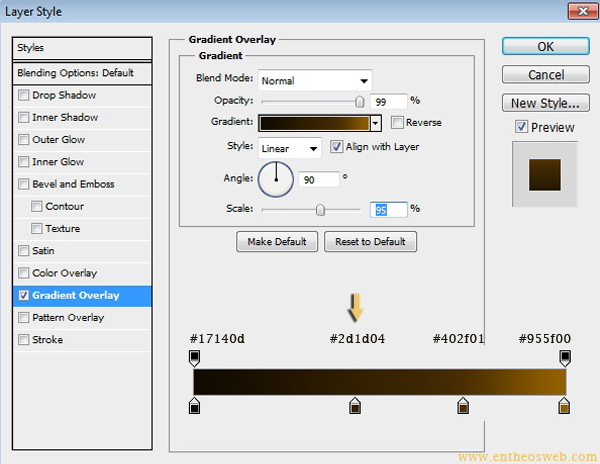Select the #402f01 color stop below gradient
Screen dimensions: 600x464
click(463, 405)
